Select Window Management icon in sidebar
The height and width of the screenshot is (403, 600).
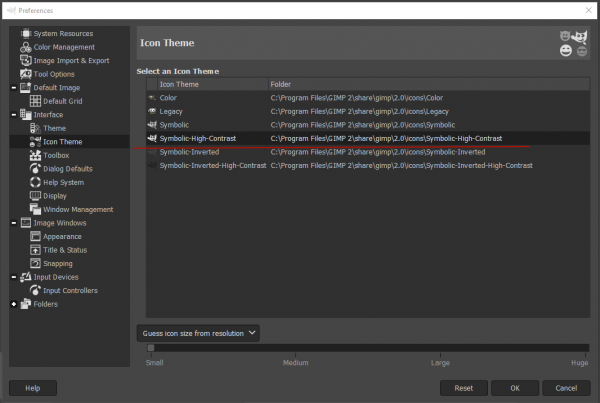coord(35,209)
